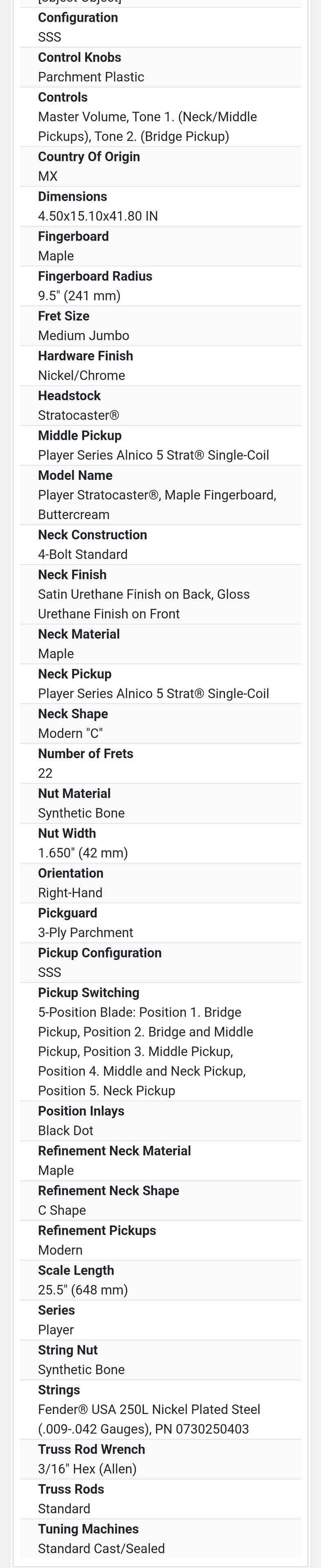
Task: Select the Model Name value text
Action: point(156,505)
